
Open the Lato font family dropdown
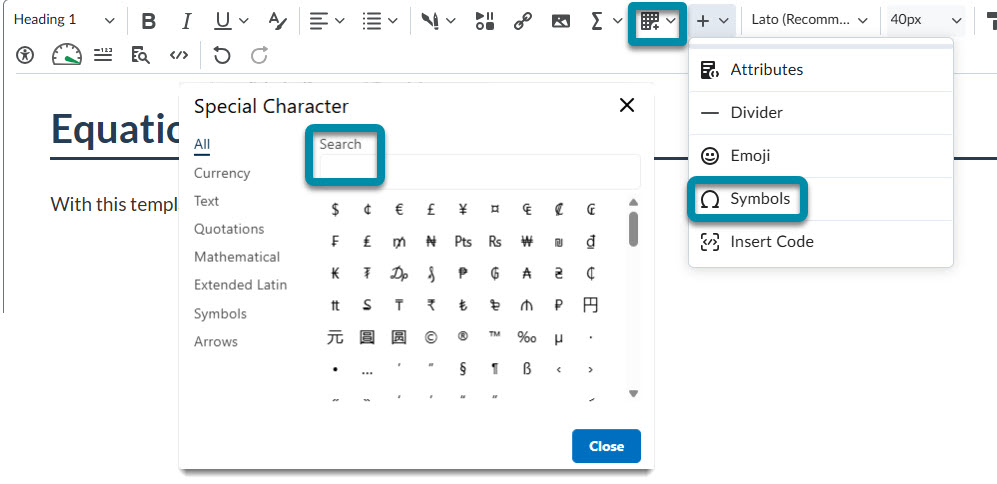pos(809,20)
